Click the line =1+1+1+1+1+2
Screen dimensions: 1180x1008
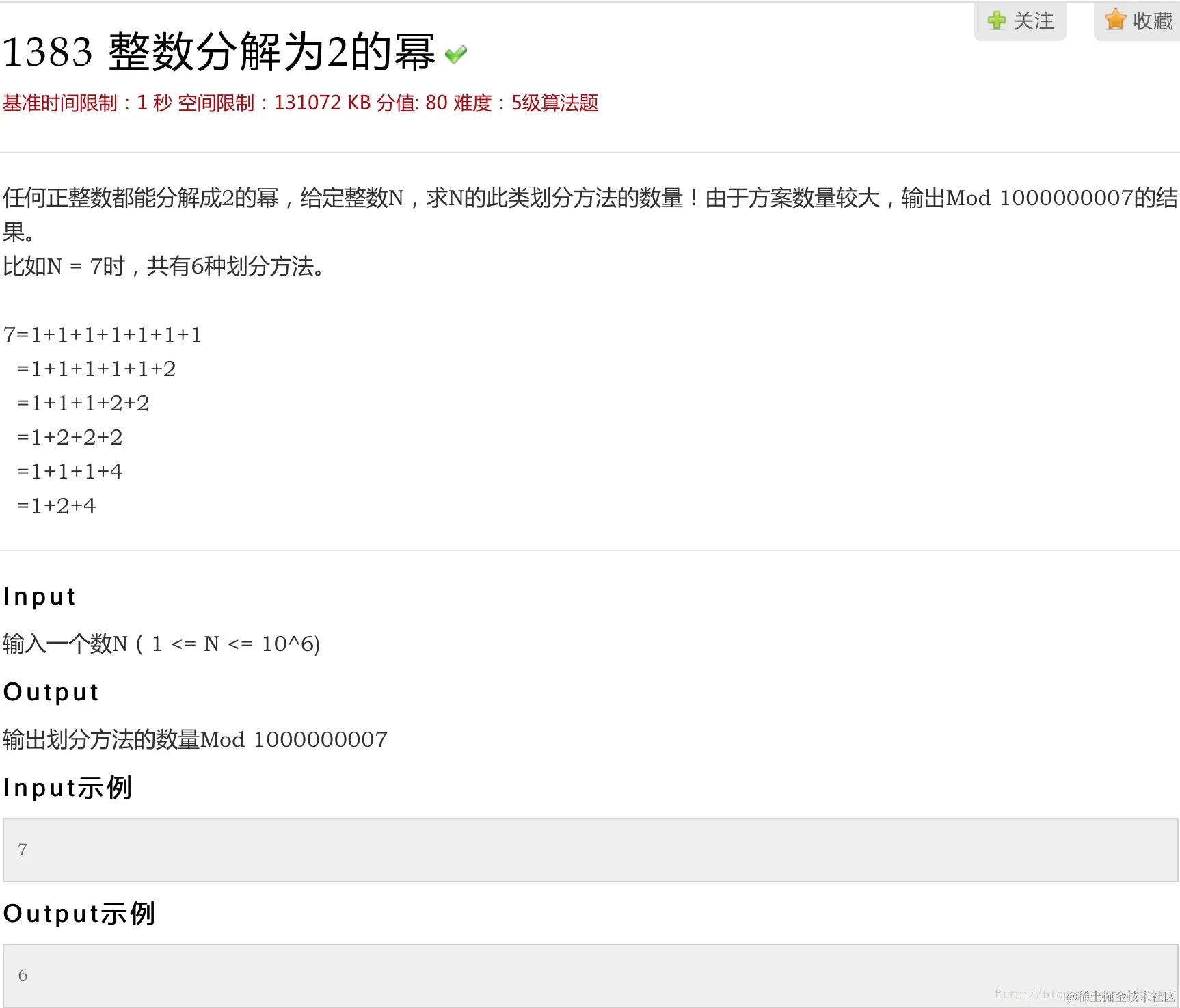click(x=96, y=369)
